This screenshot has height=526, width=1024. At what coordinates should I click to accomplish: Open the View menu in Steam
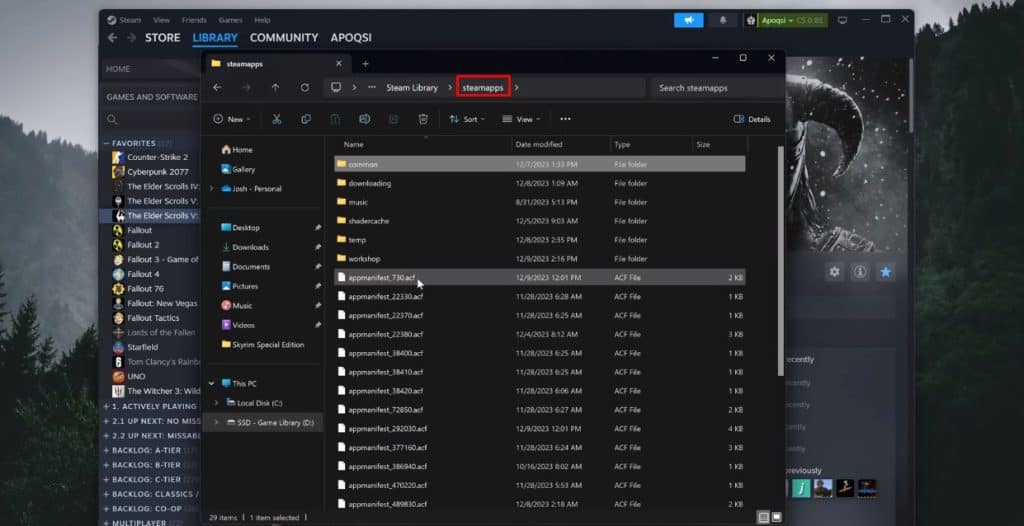(x=161, y=20)
